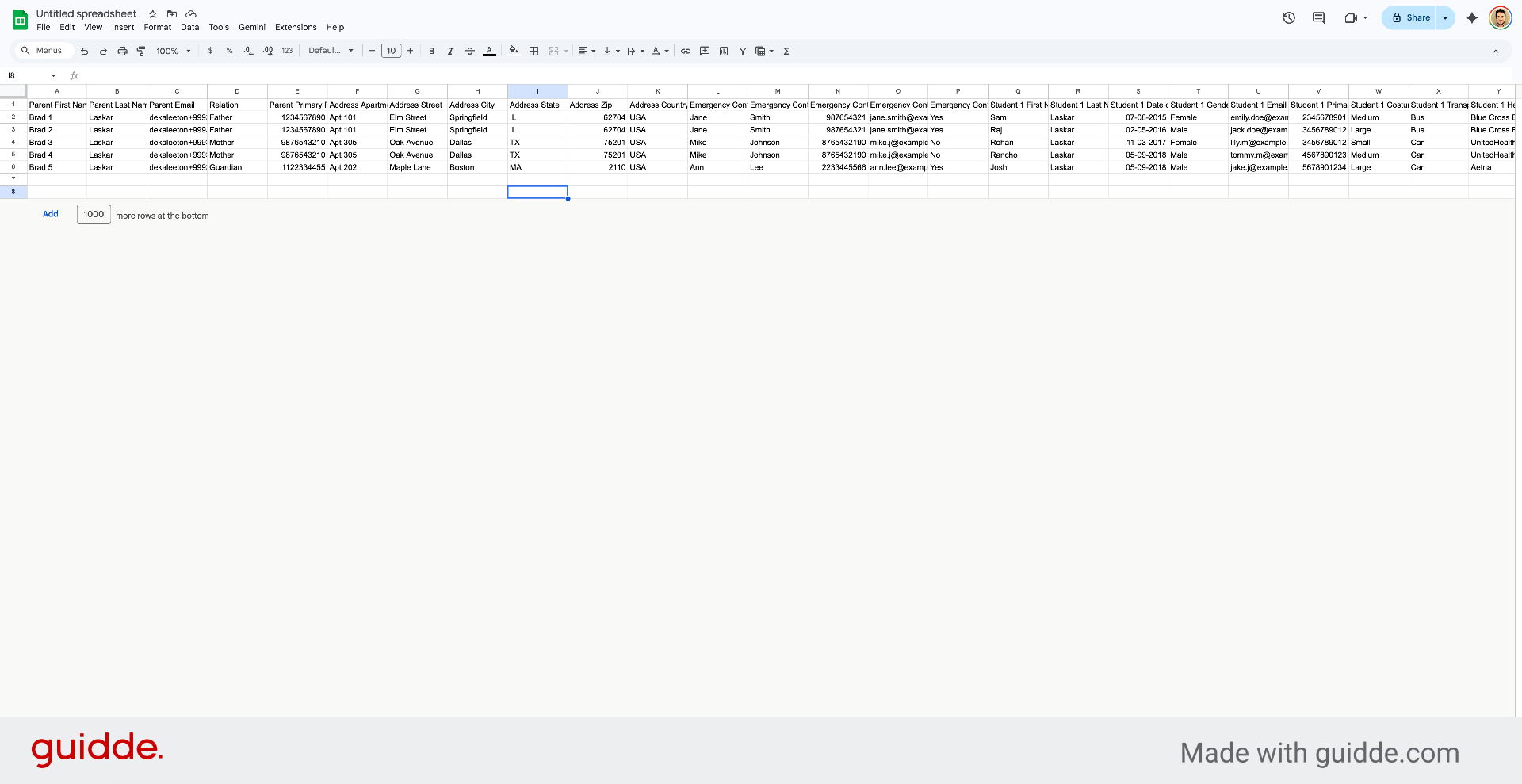Click the Share button
The width and height of the screenshot is (1522, 784).
(1410, 17)
